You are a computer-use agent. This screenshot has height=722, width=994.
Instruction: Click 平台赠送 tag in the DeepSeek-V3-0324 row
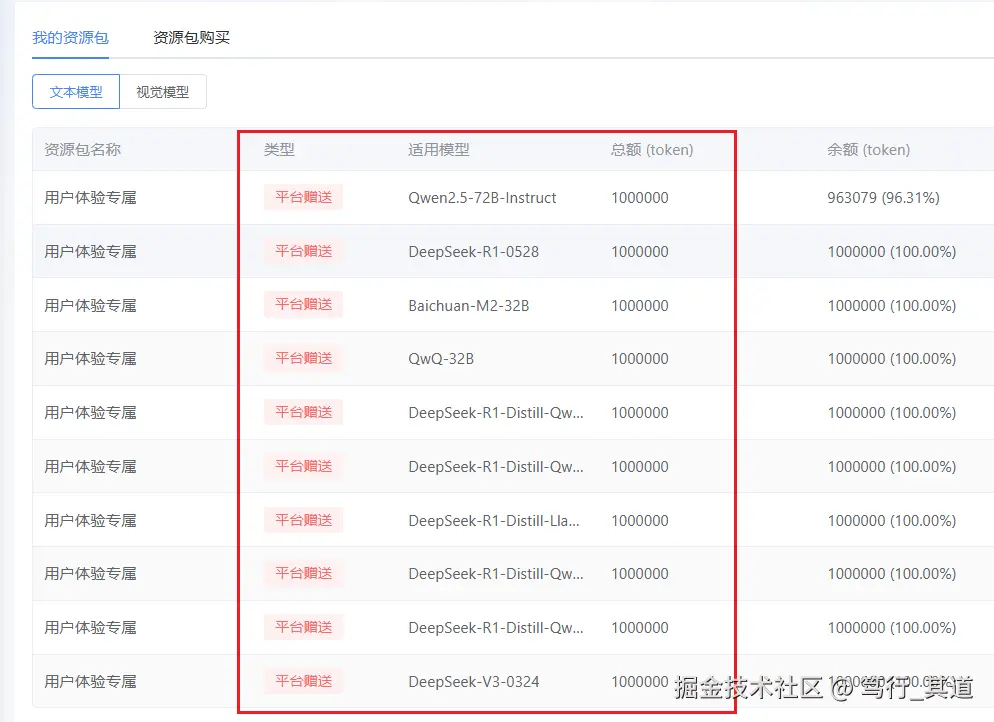(x=304, y=681)
